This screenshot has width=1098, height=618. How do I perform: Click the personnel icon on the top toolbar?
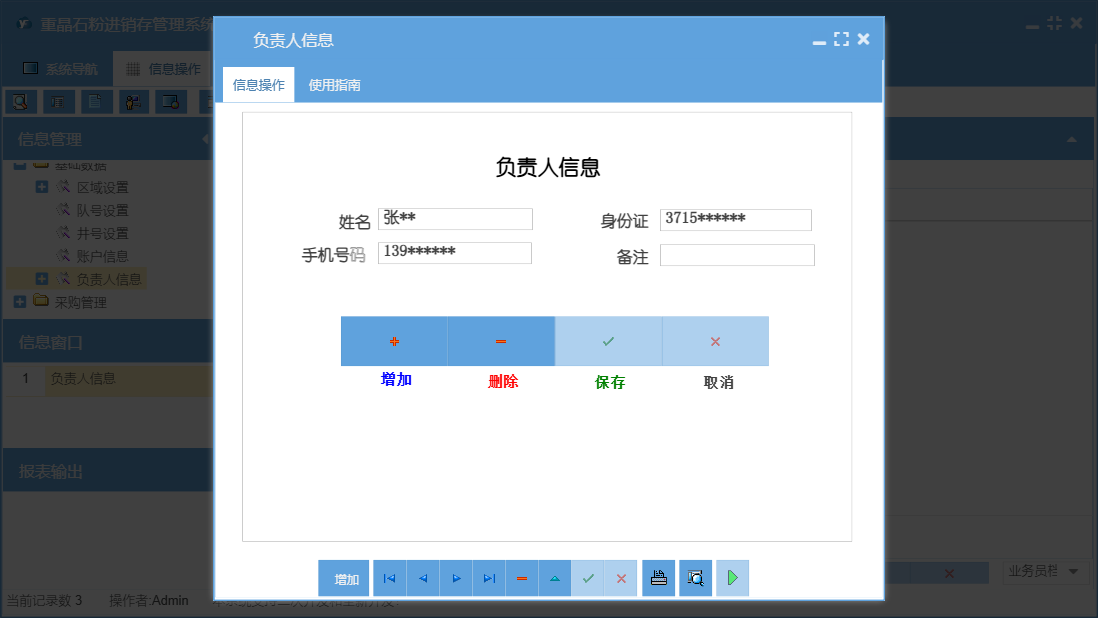coord(133,101)
